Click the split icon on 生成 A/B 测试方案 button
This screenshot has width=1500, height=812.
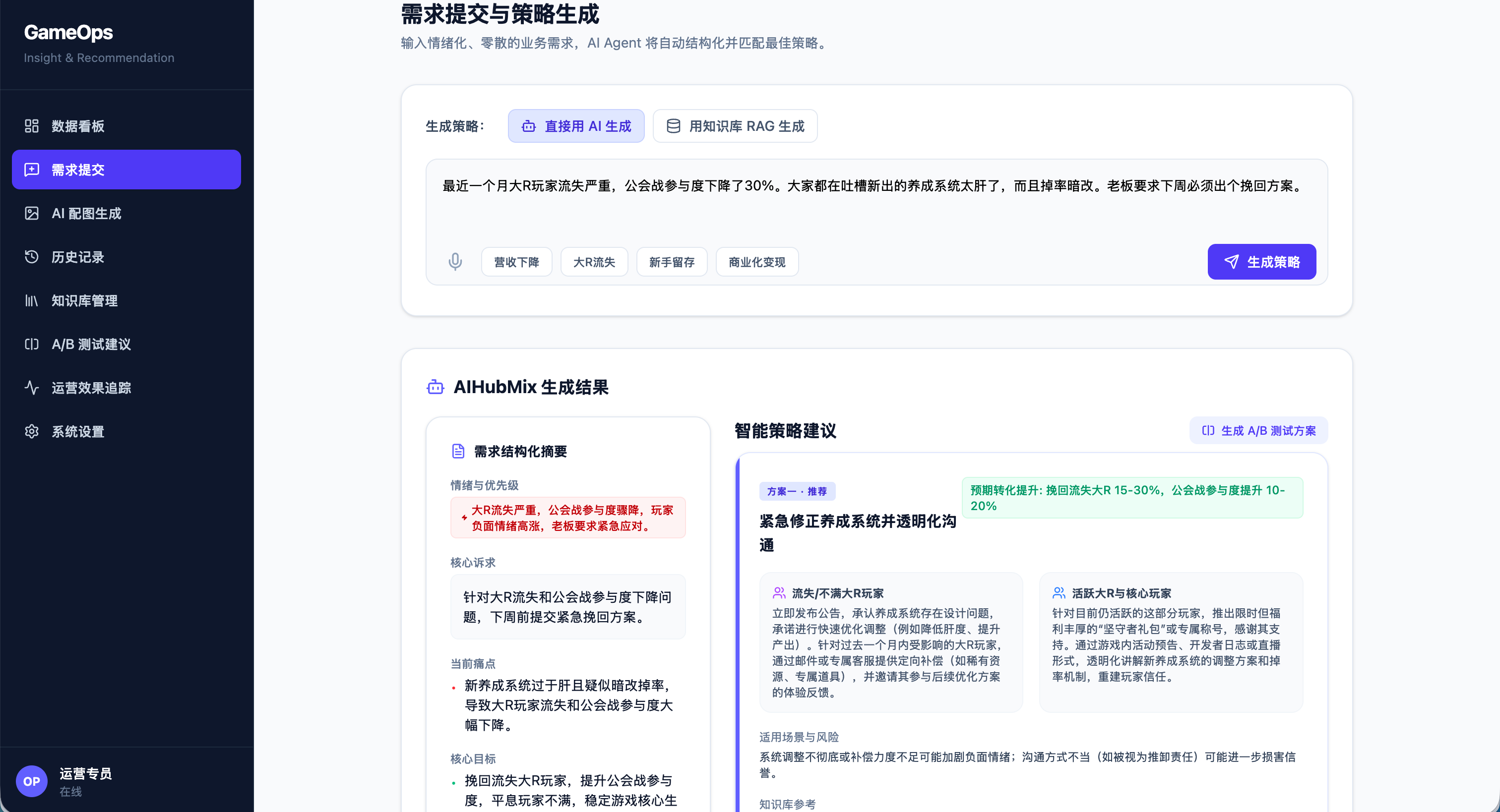1208,430
